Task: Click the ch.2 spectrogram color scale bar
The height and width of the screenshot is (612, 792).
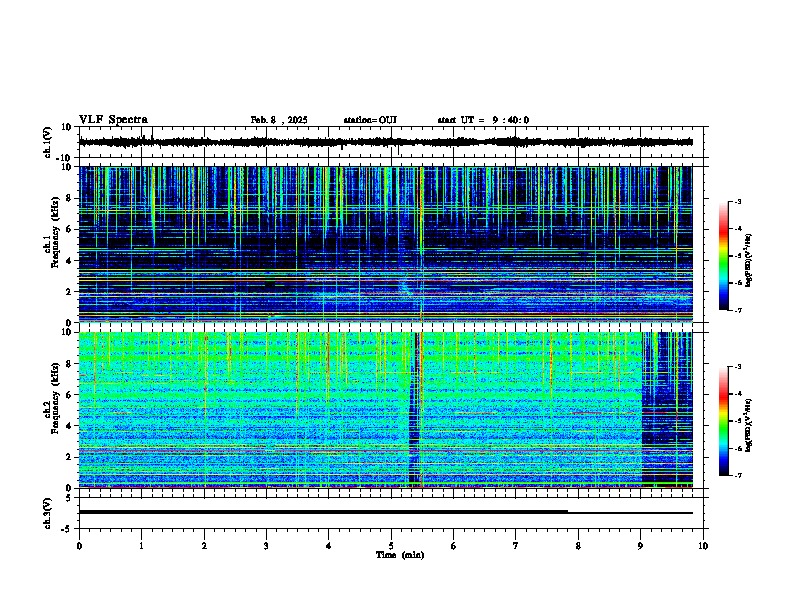Action: coord(724,421)
